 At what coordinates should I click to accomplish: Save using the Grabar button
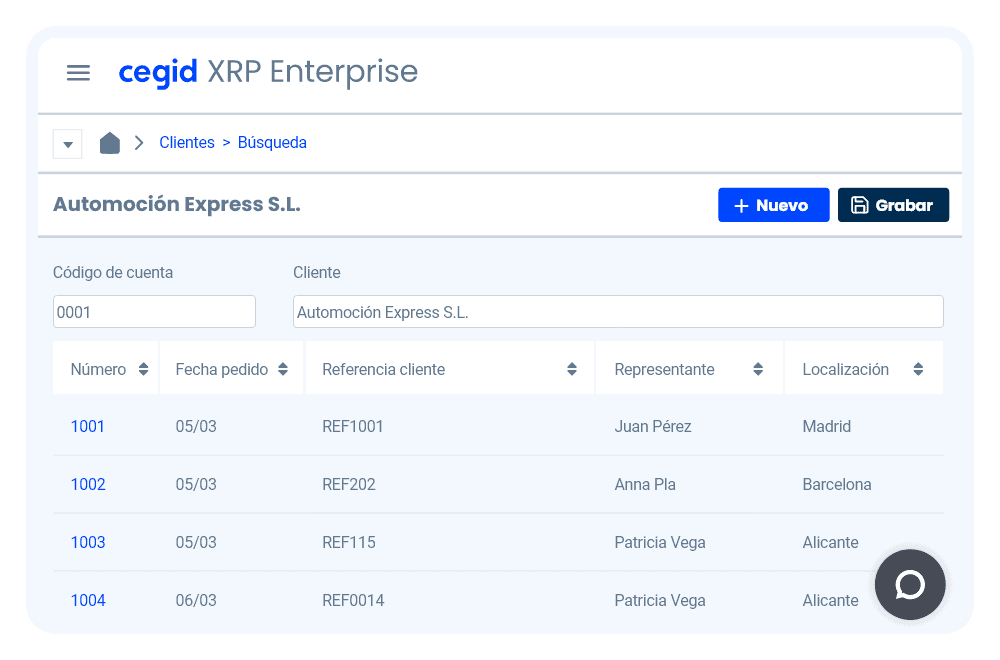[893, 205]
